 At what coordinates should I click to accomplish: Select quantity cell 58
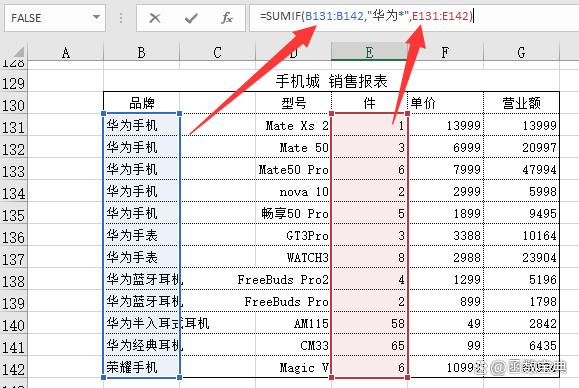[369, 323]
